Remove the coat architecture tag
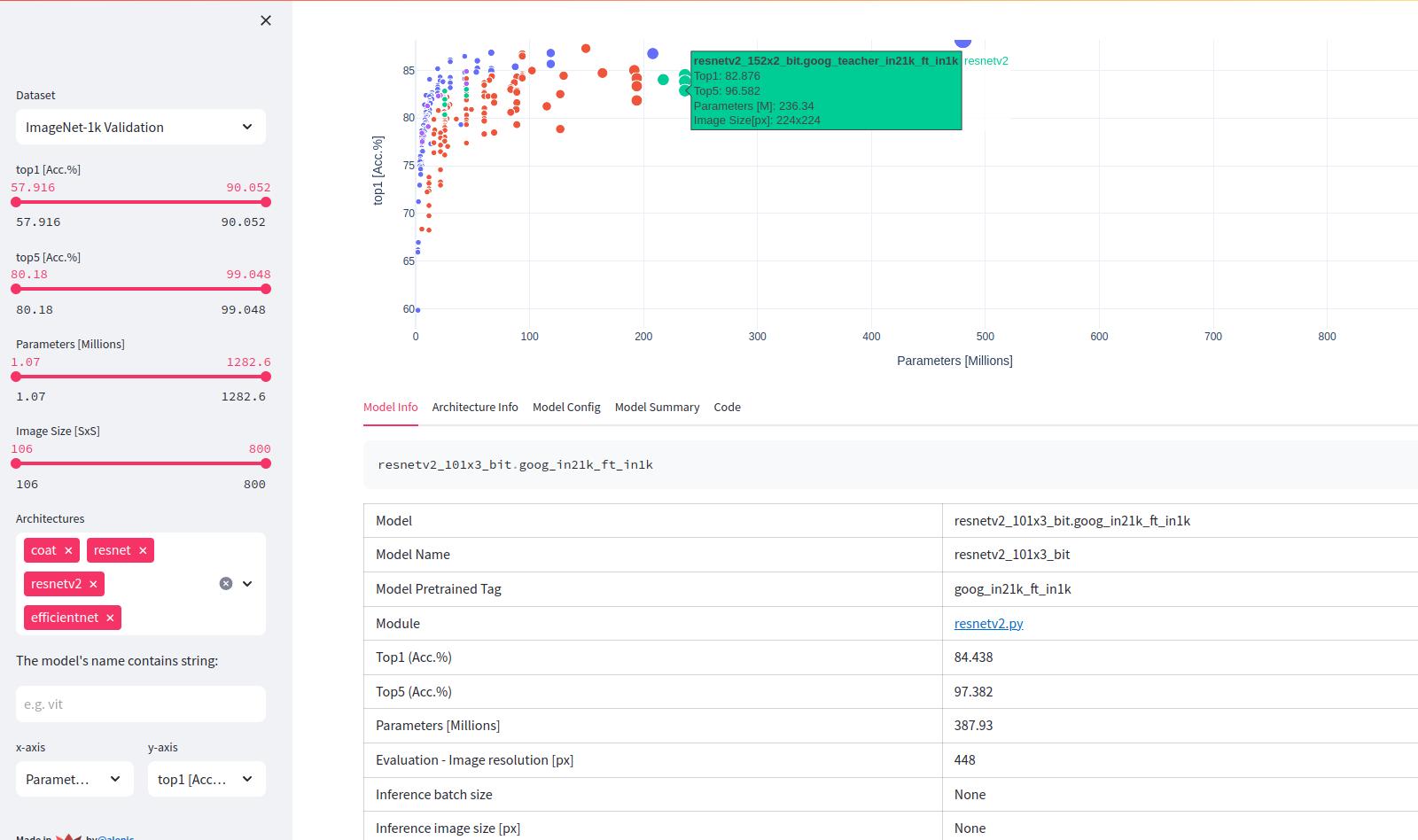1418x840 pixels. click(x=68, y=550)
